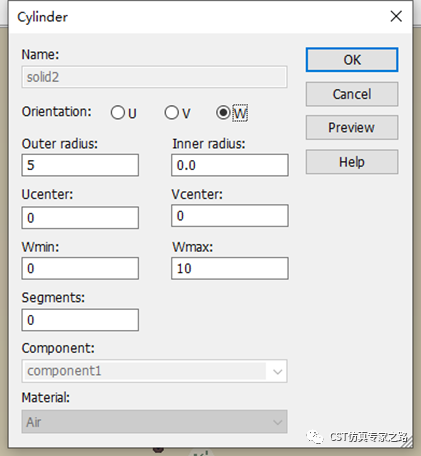Screen dimensions: 421x456
Task: Click the Name field containing solid2
Action: tap(154, 77)
